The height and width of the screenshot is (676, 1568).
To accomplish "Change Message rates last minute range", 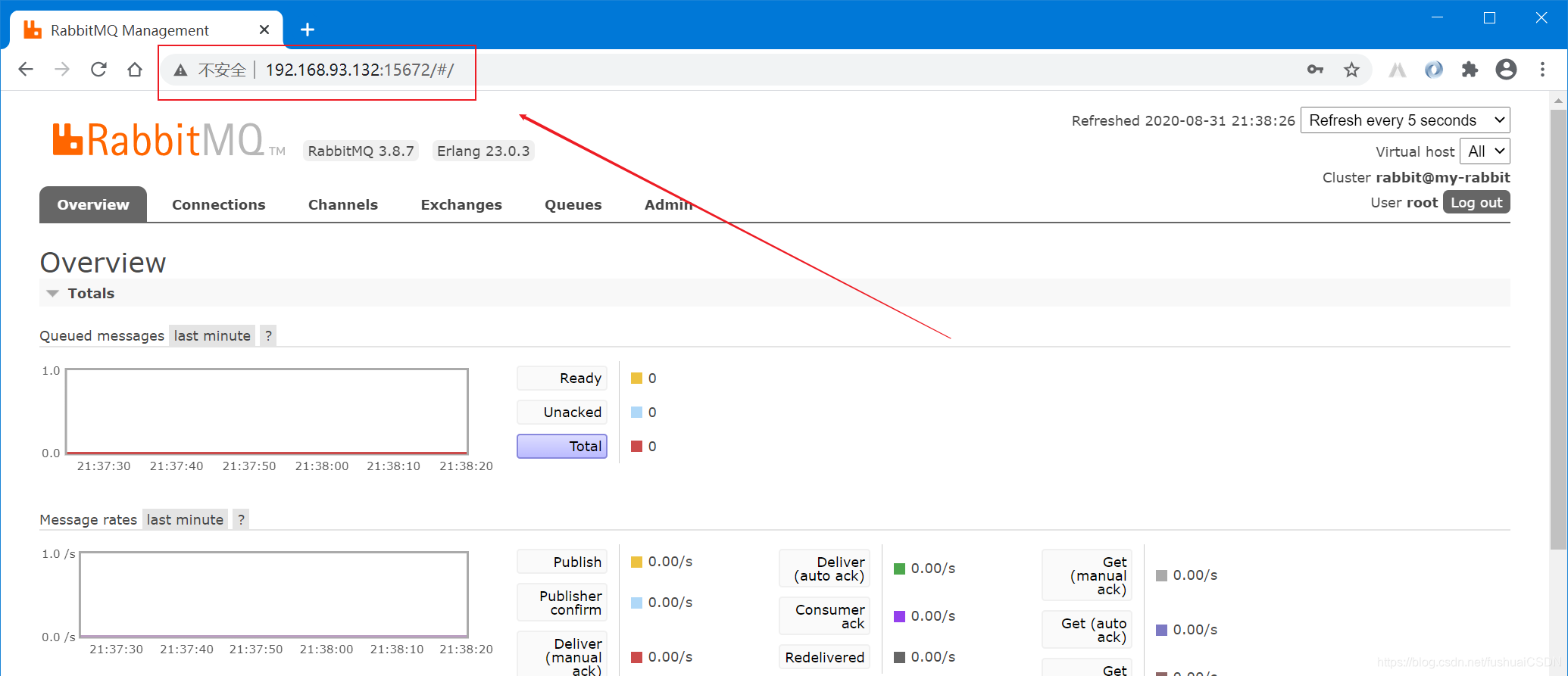I will click(x=185, y=519).
